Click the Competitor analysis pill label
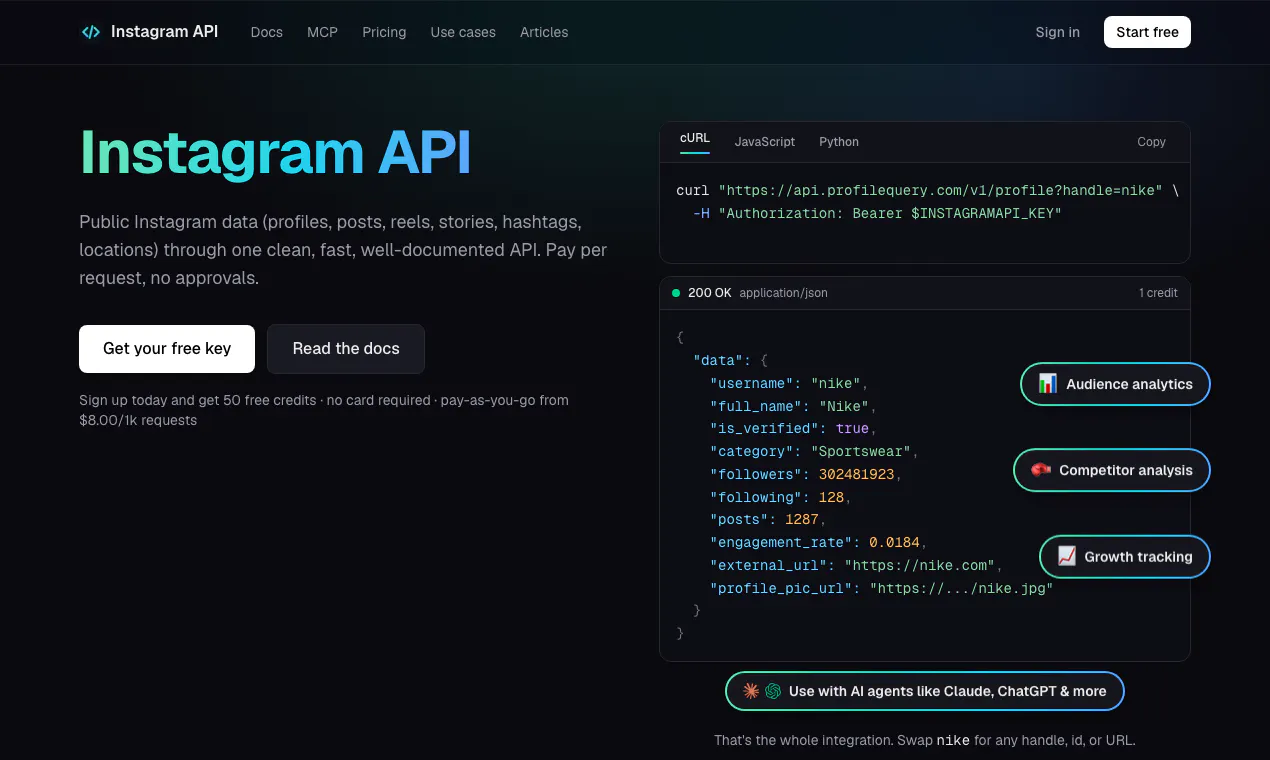Image resolution: width=1270 pixels, height=760 pixels. (x=1126, y=470)
